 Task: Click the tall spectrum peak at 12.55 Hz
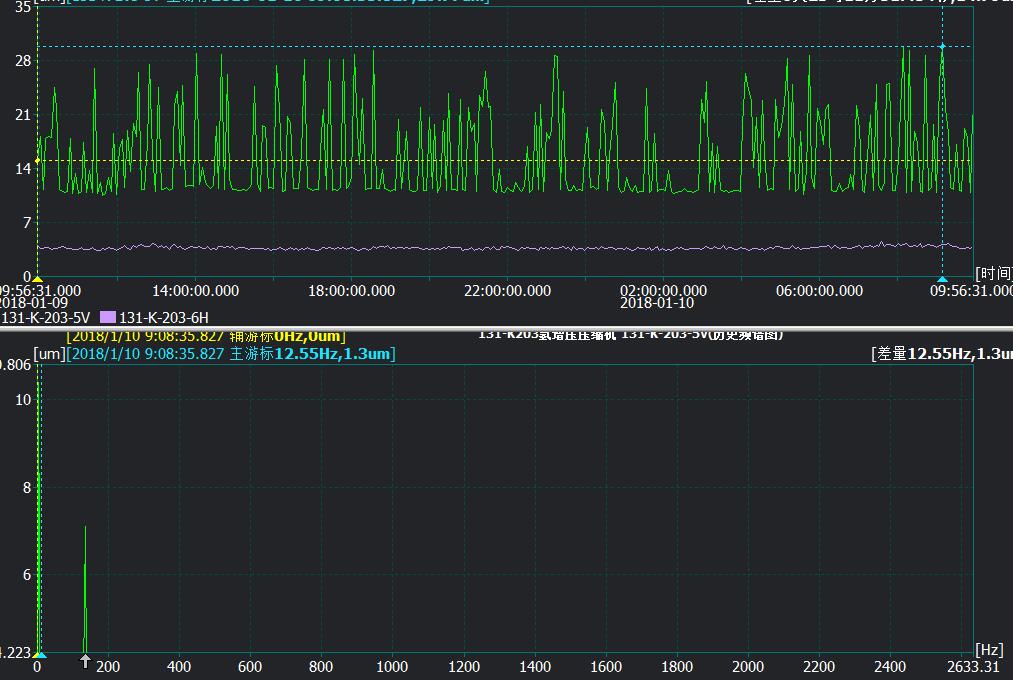tap(39, 517)
